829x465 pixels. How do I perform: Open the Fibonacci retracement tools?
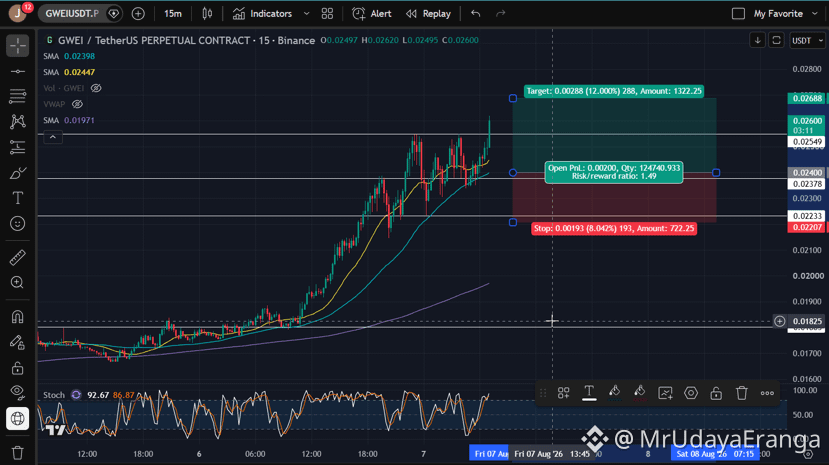click(17, 96)
